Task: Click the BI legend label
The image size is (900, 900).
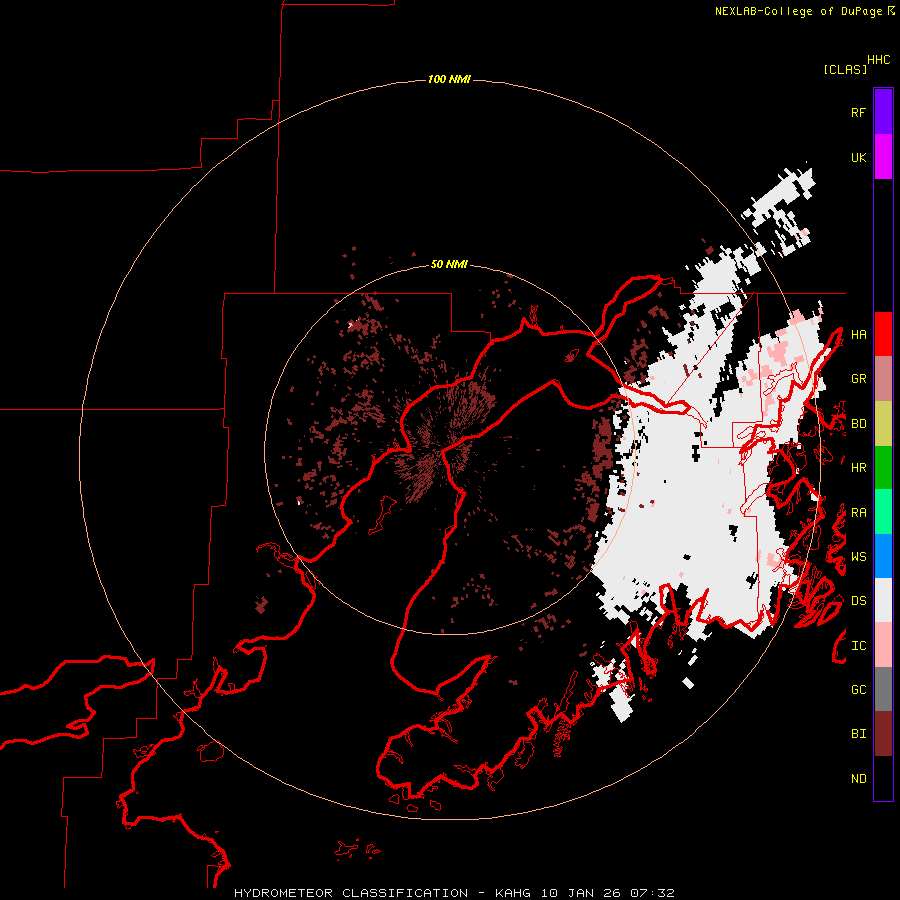Action: pyautogui.click(x=858, y=734)
